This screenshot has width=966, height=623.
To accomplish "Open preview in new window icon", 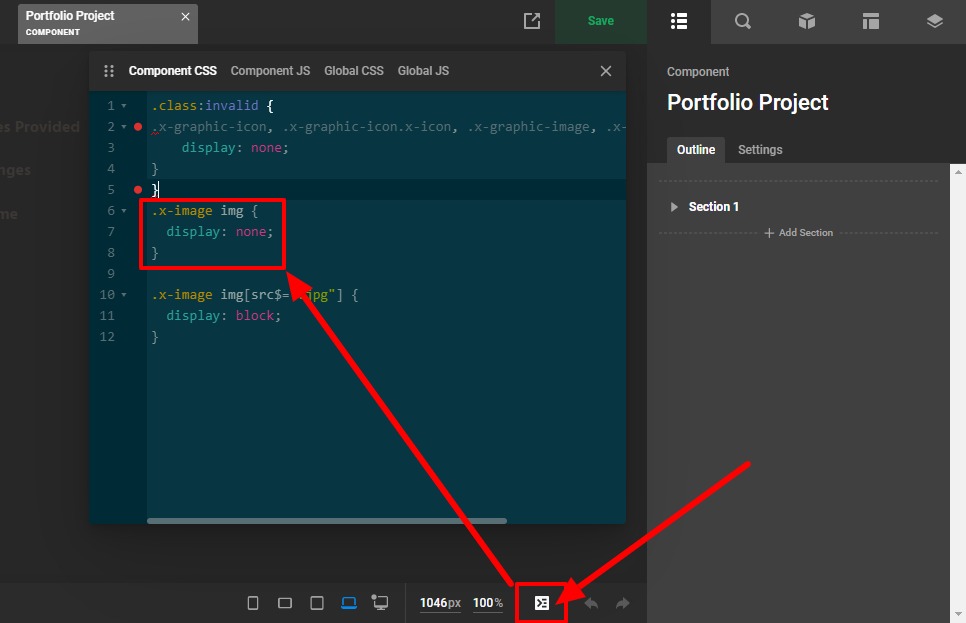I will (x=532, y=21).
